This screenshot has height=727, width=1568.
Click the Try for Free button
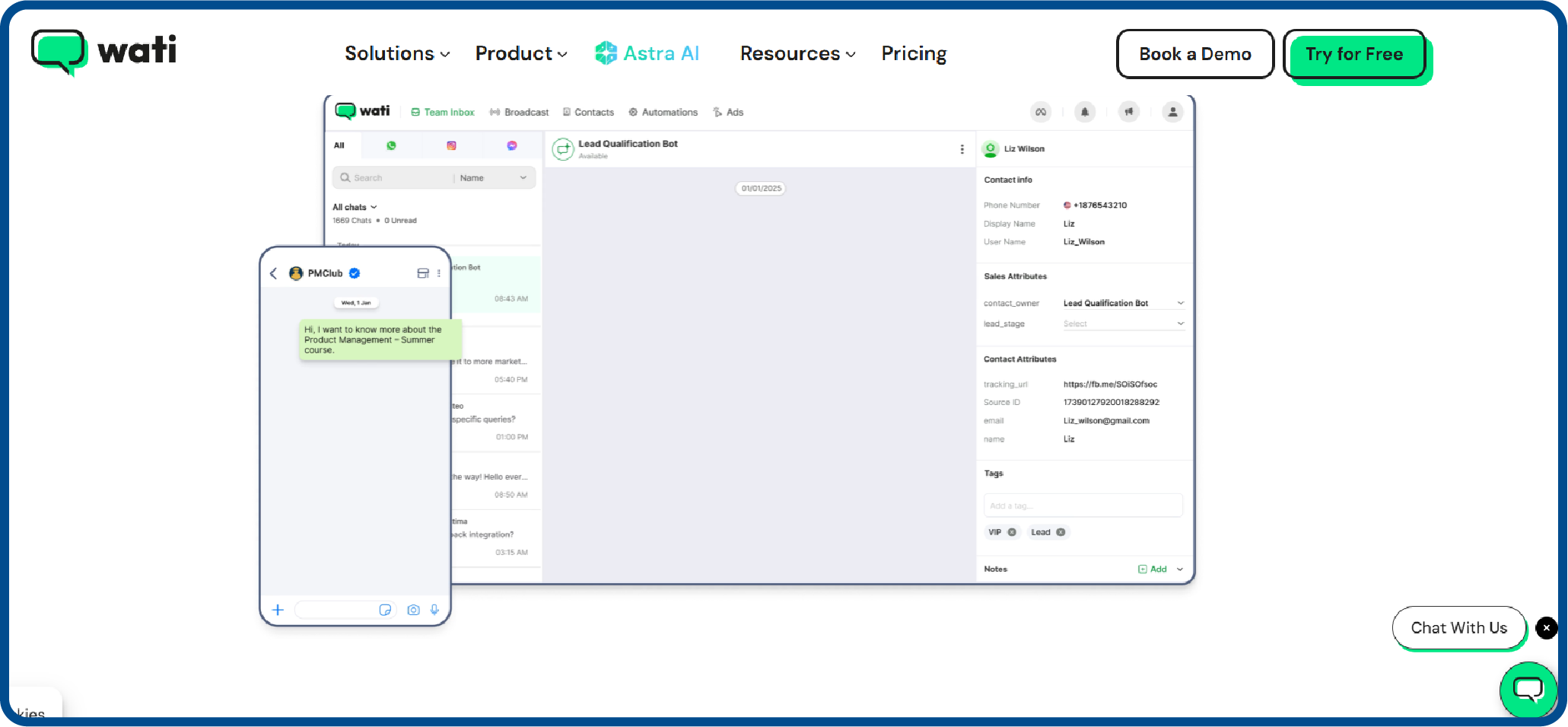tap(1354, 54)
